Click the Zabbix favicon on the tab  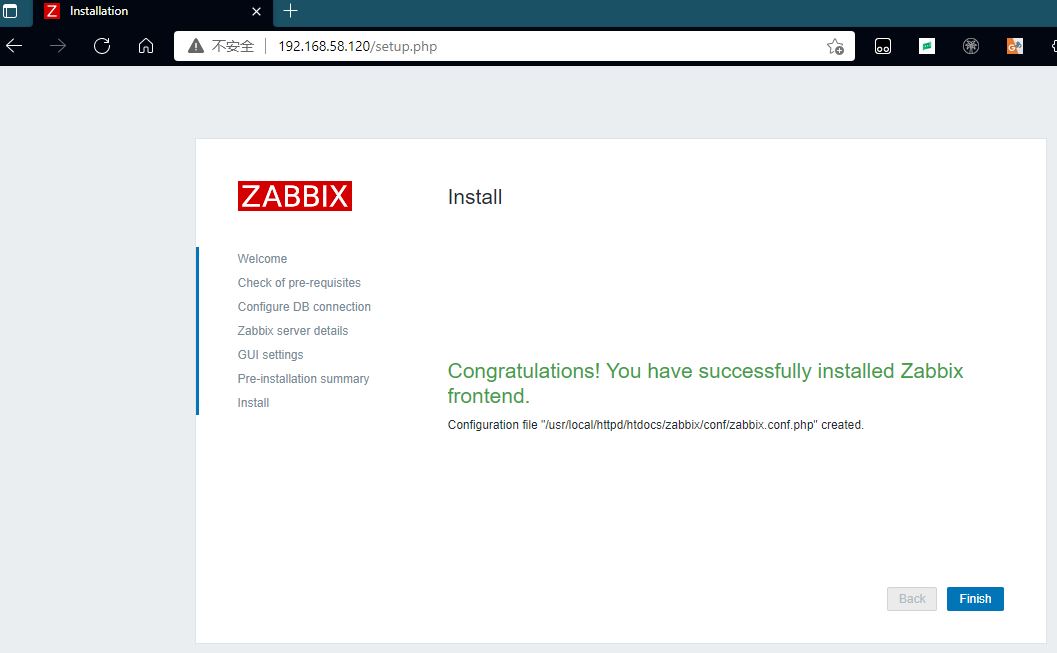(x=52, y=11)
